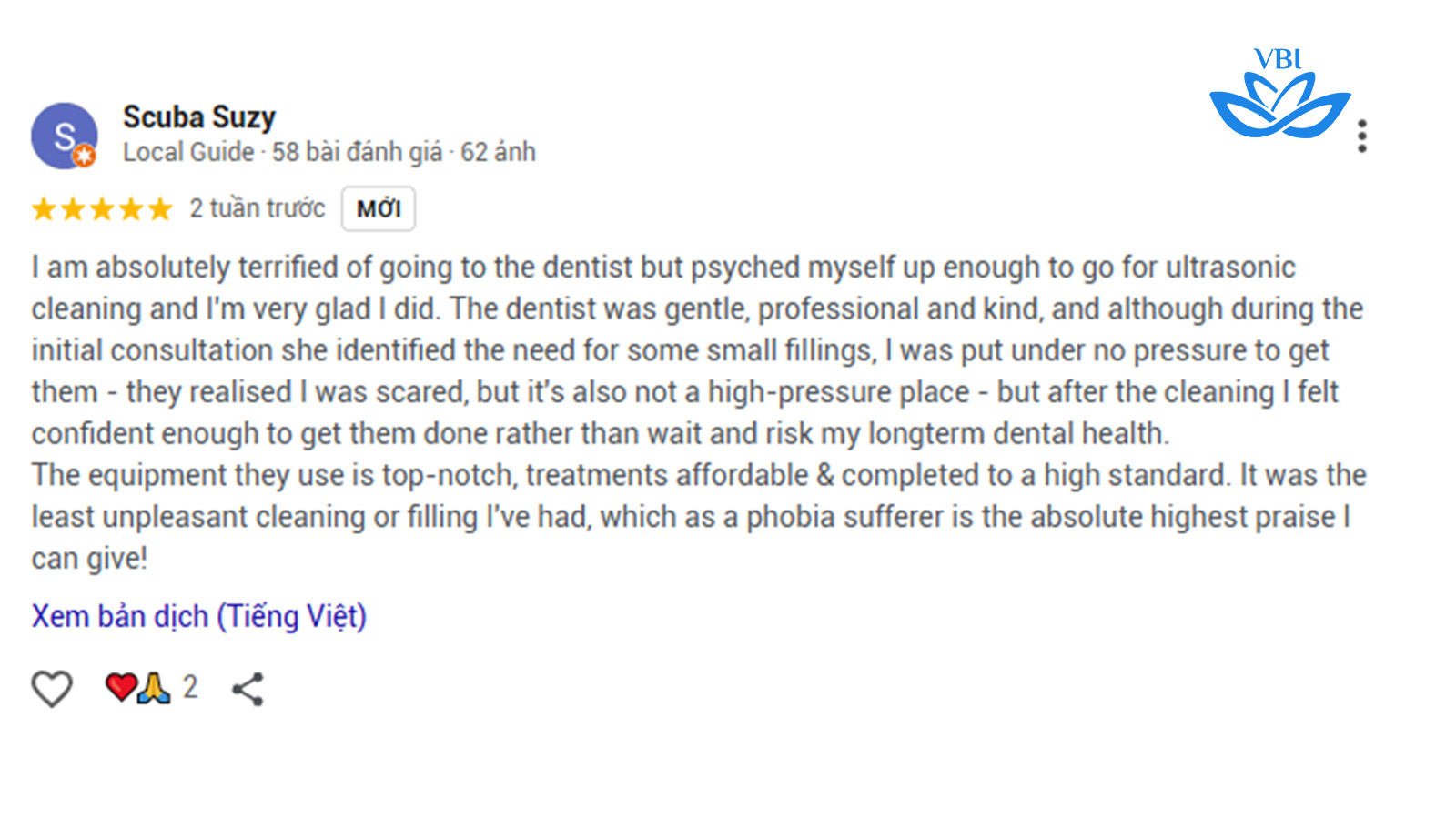Click the orange Local Guide badge on avatar
1456x819 pixels.
(x=85, y=157)
